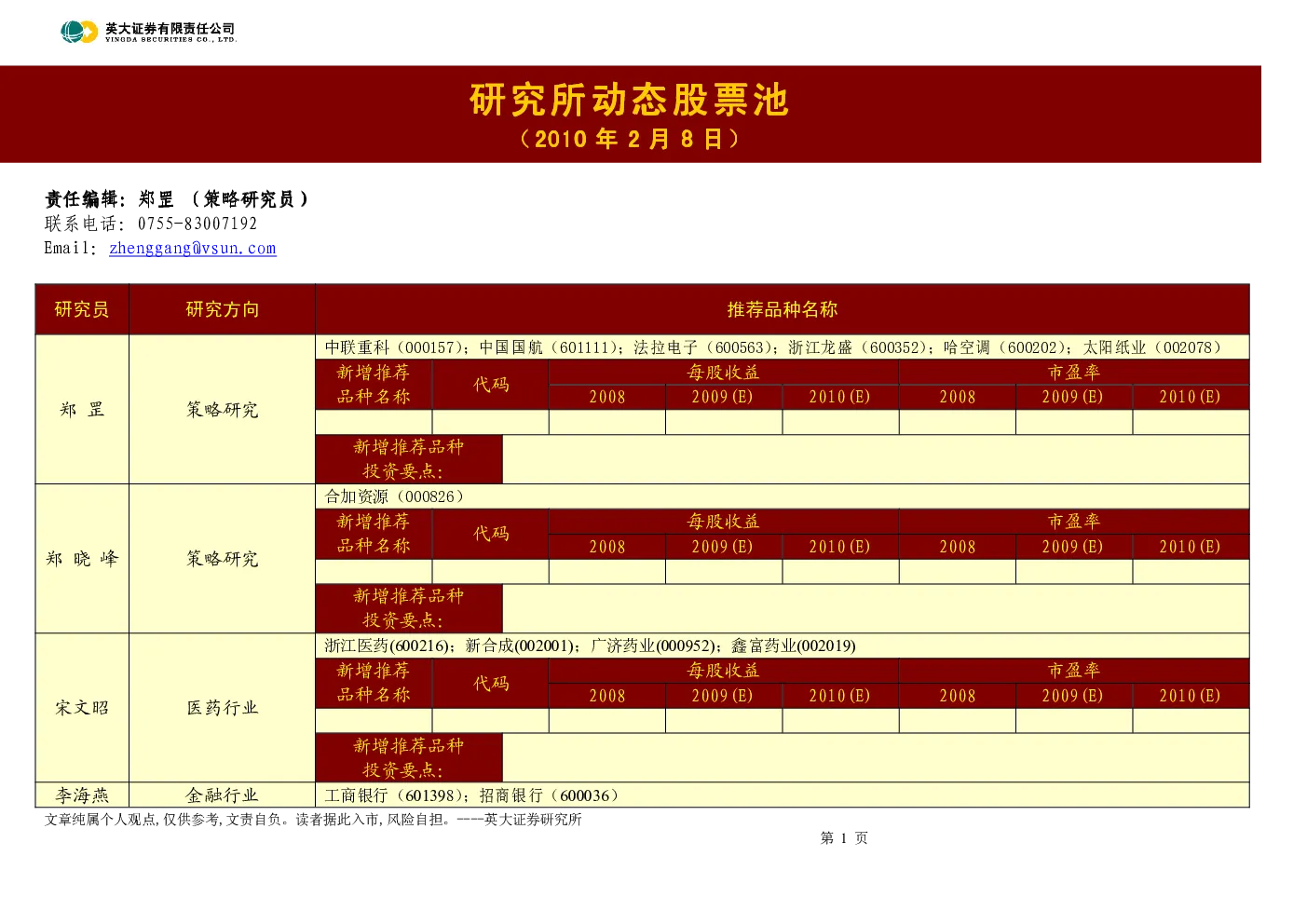
Task: Select stock list starting with 中联重科(000157)
Action: point(772,347)
